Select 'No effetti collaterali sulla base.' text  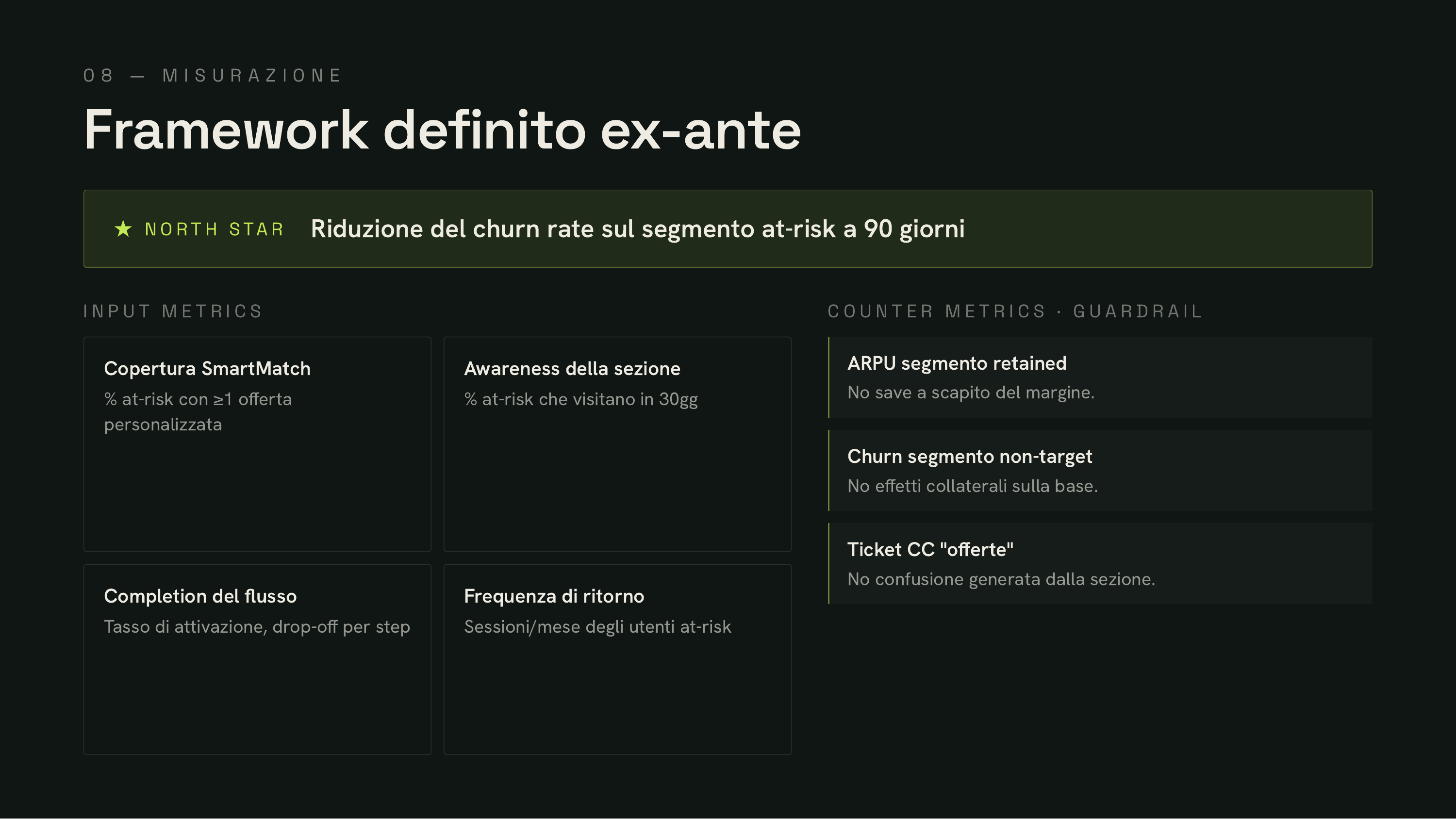coord(973,486)
